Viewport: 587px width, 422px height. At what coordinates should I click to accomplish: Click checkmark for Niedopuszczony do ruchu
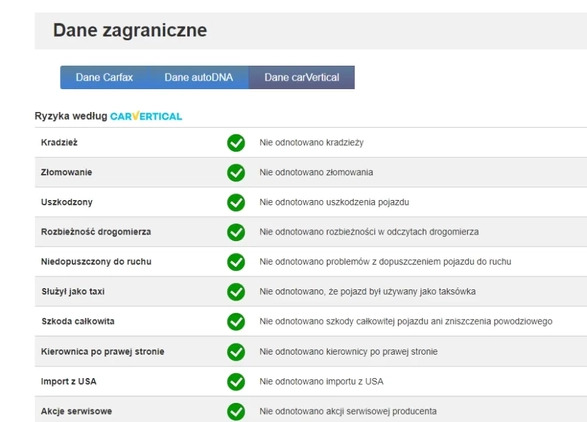[236, 262]
